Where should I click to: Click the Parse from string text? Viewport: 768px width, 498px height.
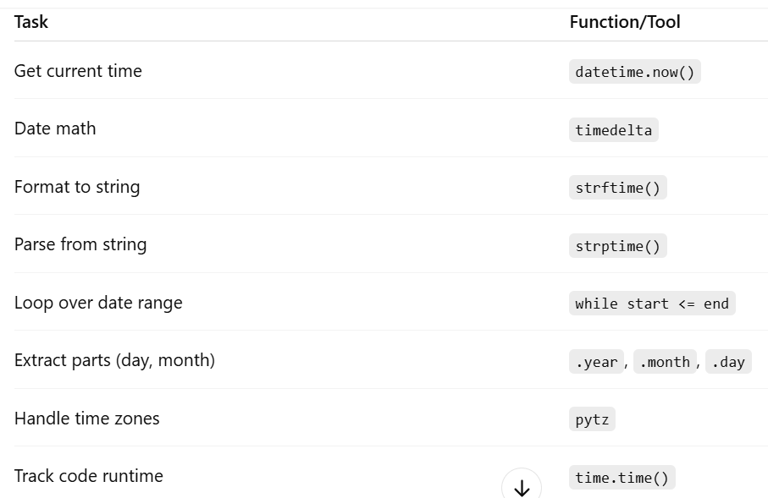80,244
